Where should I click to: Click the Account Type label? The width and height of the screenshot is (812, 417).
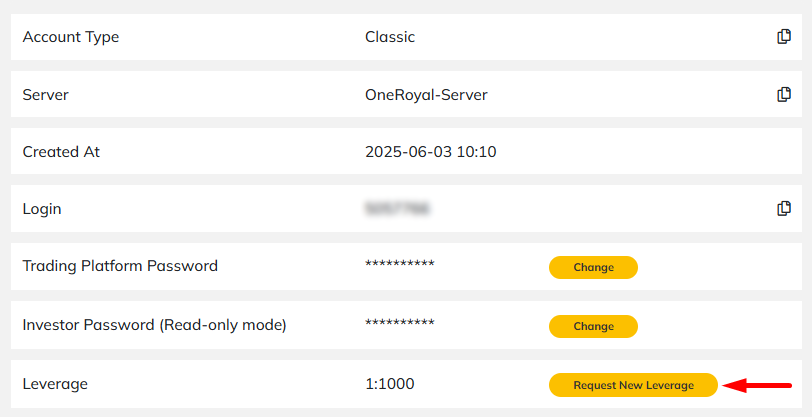tap(71, 37)
